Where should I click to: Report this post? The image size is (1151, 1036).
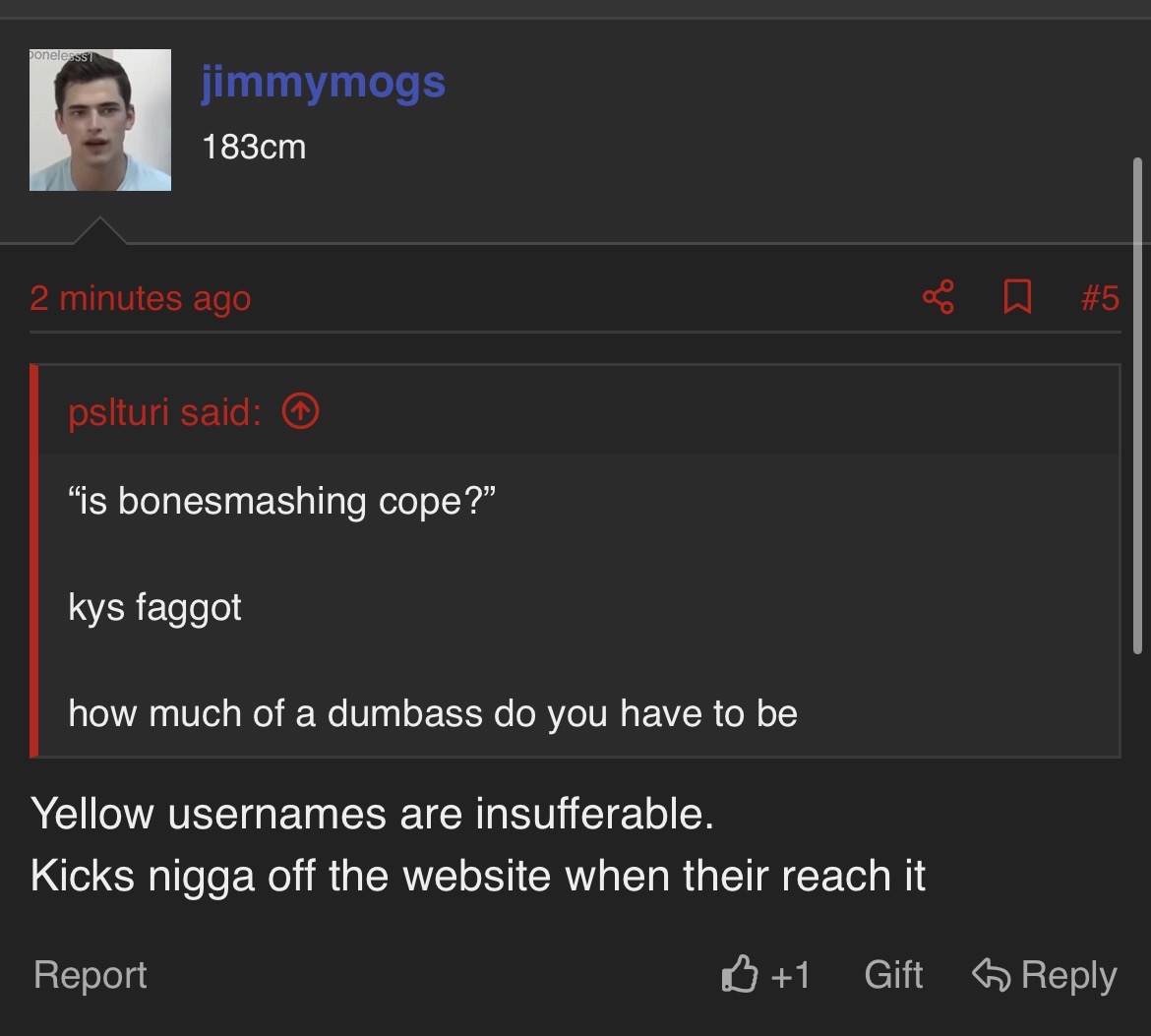coord(90,974)
